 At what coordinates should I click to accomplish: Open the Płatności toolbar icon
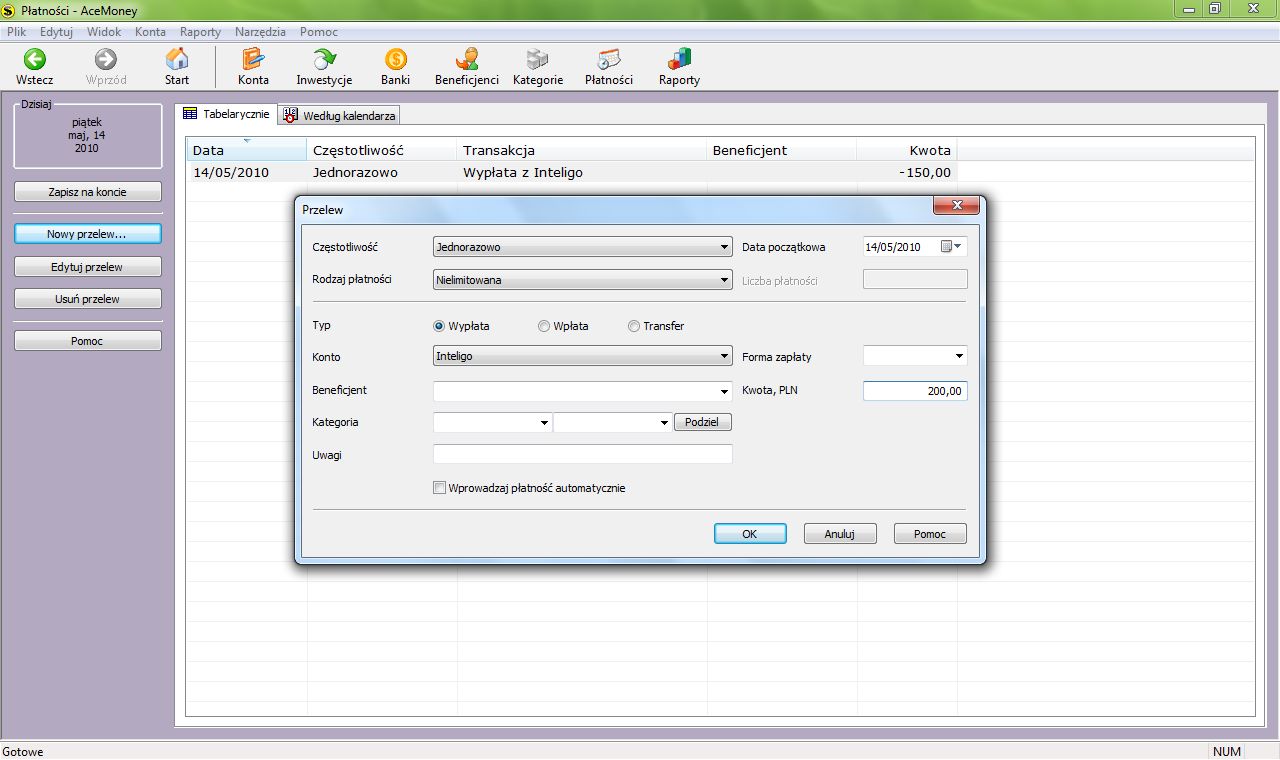(x=609, y=59)
